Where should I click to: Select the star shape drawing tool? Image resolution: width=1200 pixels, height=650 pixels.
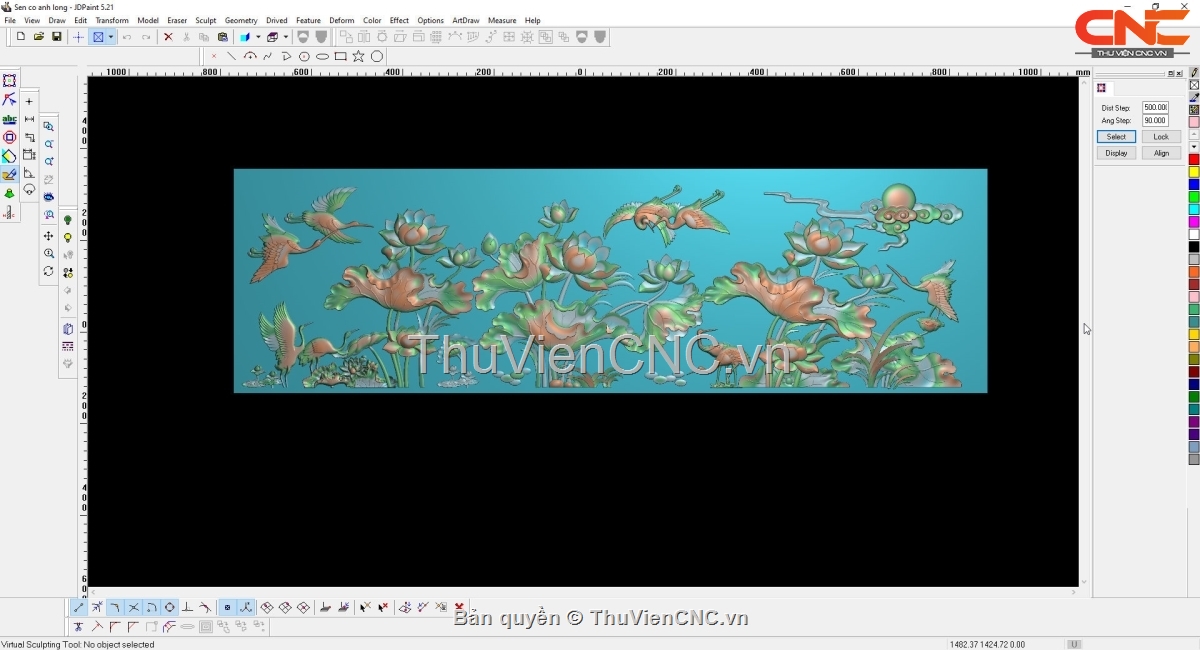[x=358, y=57]
